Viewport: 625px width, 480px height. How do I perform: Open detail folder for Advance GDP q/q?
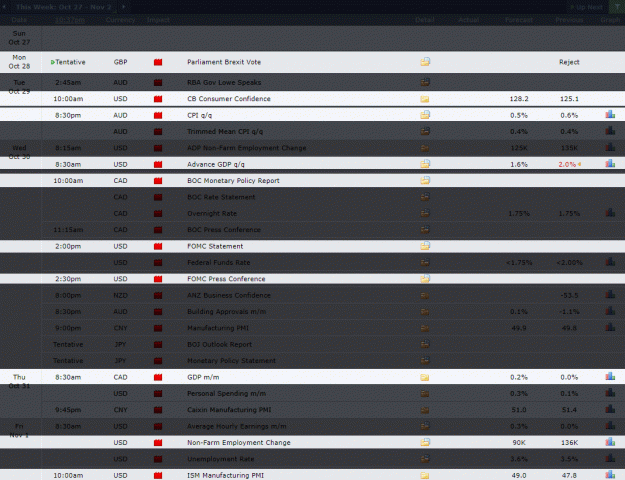click(425, 164)
